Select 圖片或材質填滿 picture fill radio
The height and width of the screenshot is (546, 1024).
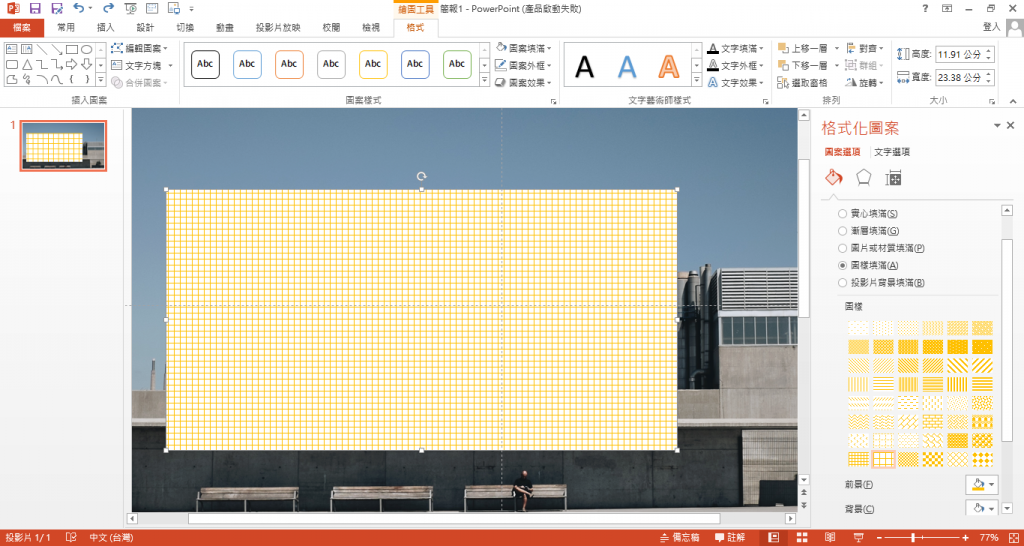tap(842, 248)
